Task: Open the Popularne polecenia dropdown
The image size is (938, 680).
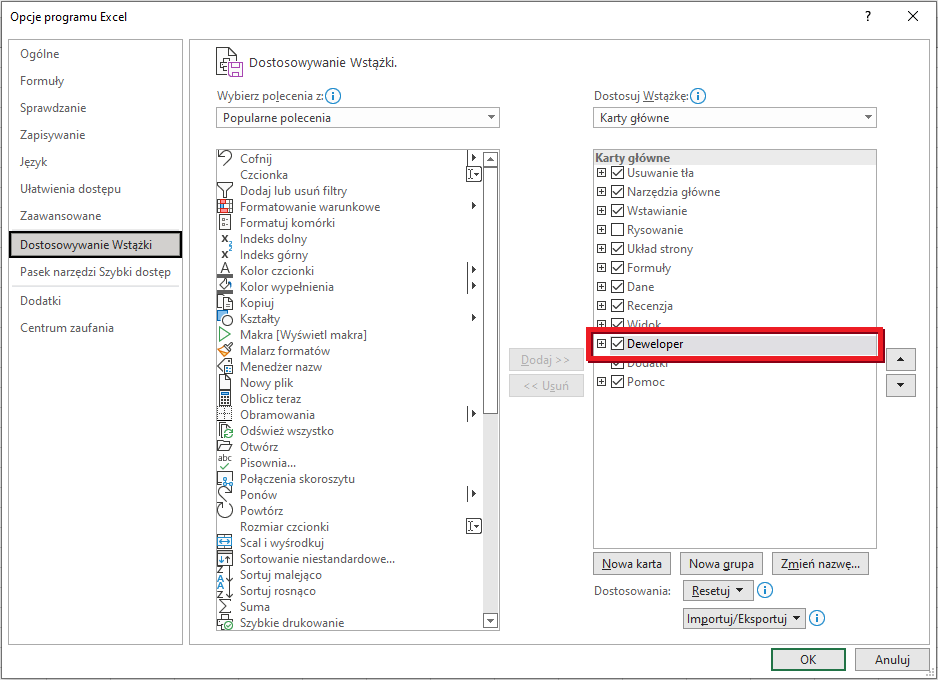Action: click(x=358, y=118)
